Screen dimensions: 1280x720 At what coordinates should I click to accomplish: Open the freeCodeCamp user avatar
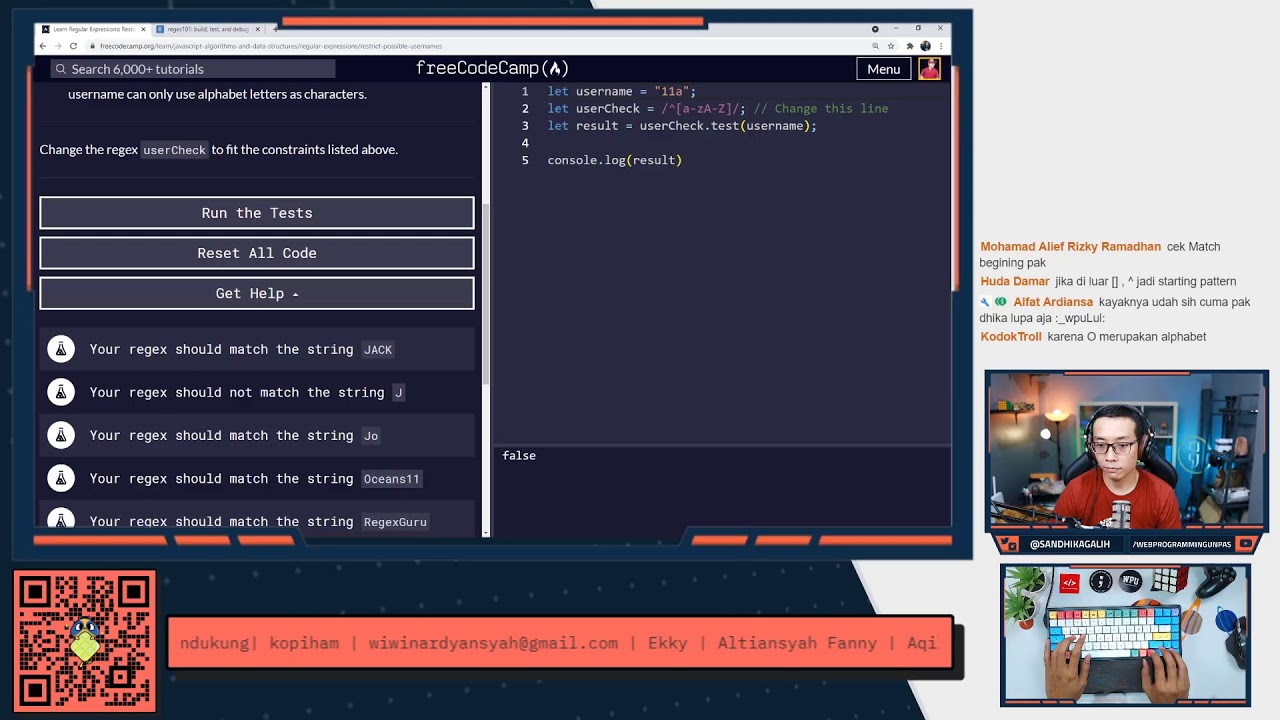tap(930, 69)
